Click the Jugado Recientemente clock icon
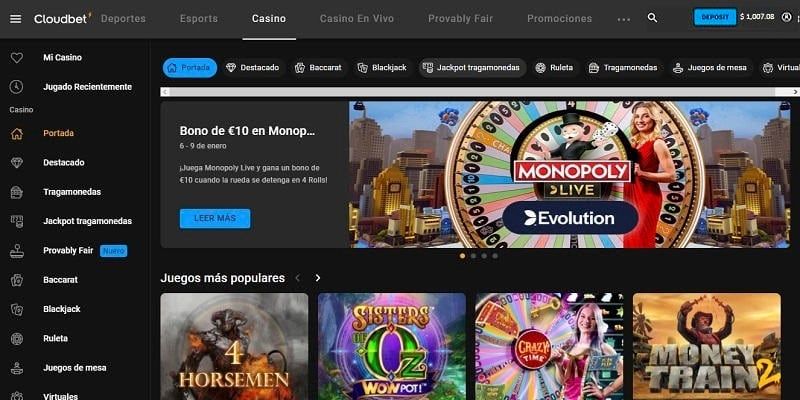This screenshot has height=400, width=800. coord(16,87)
